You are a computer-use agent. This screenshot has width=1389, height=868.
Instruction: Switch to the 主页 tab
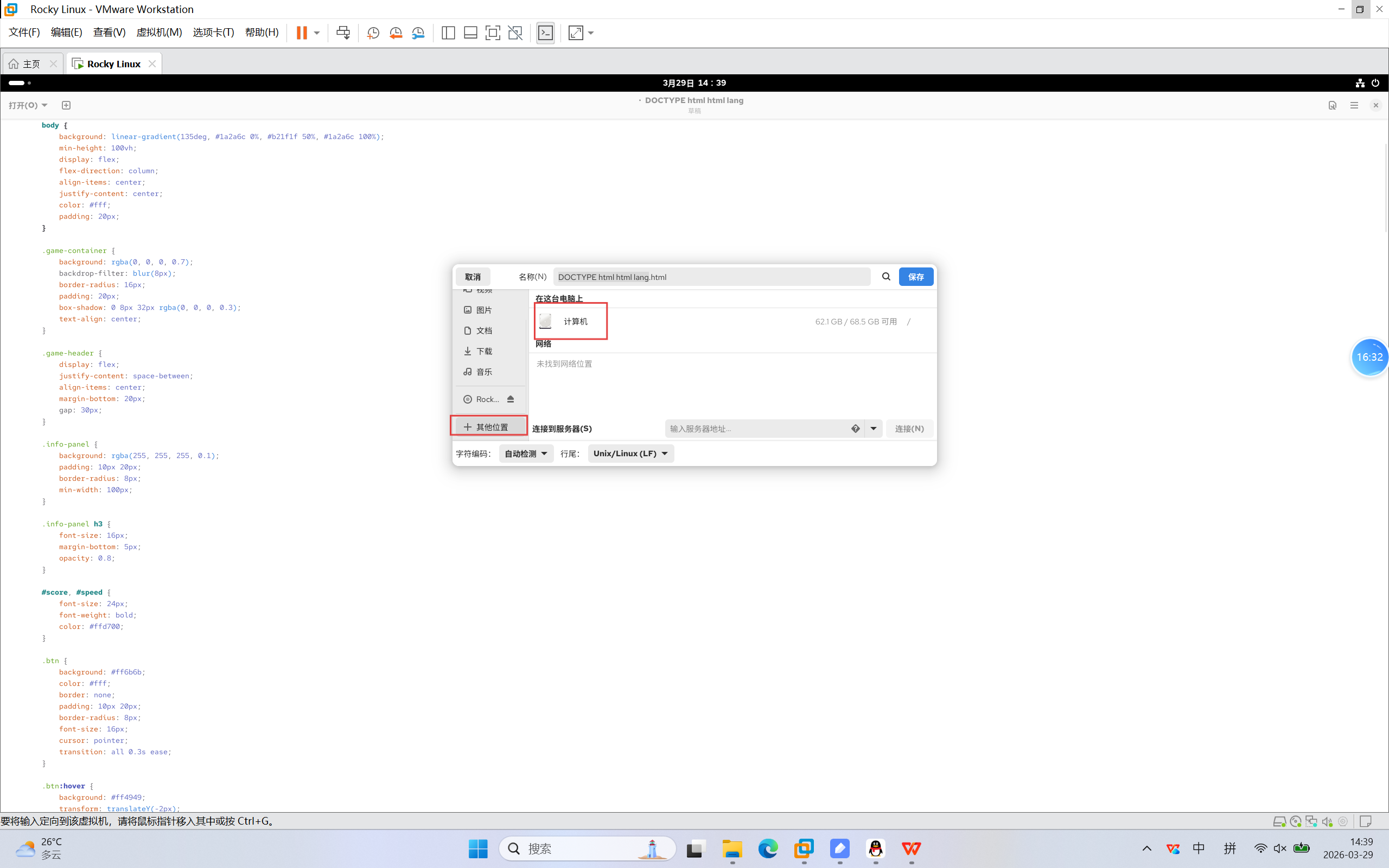[31, 63]
